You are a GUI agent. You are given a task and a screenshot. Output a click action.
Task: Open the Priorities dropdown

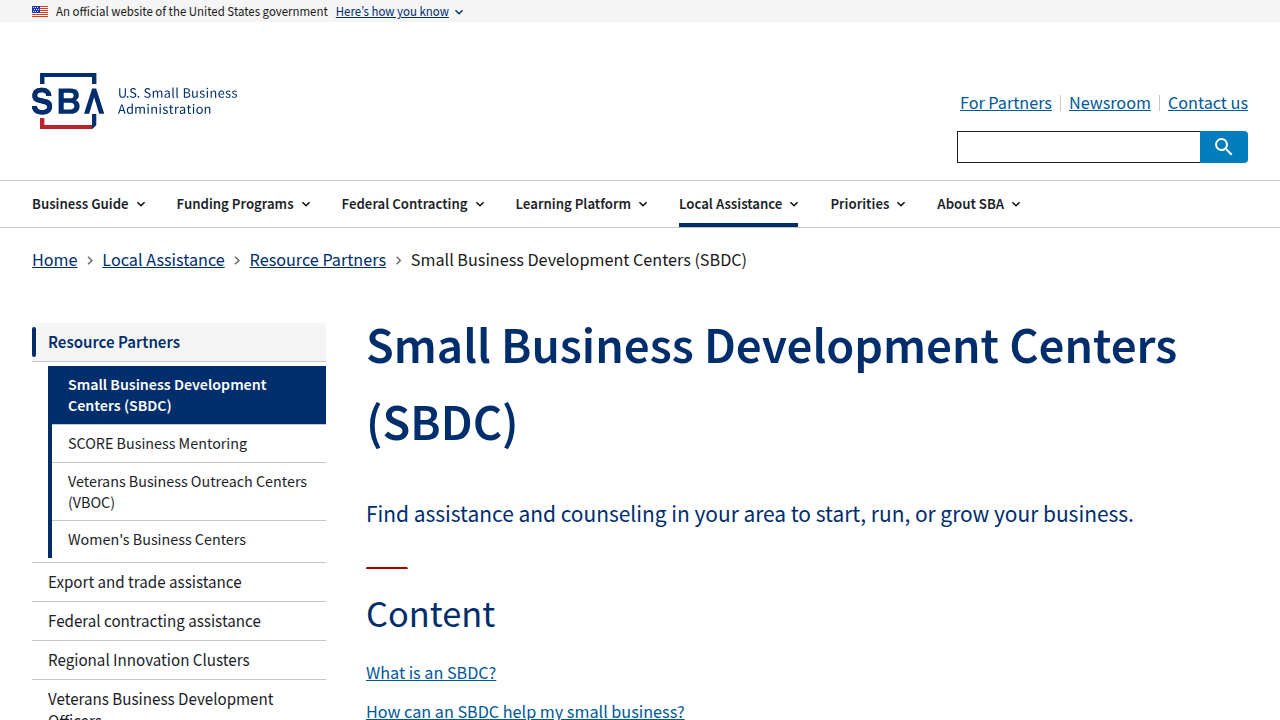click(866, 204)
